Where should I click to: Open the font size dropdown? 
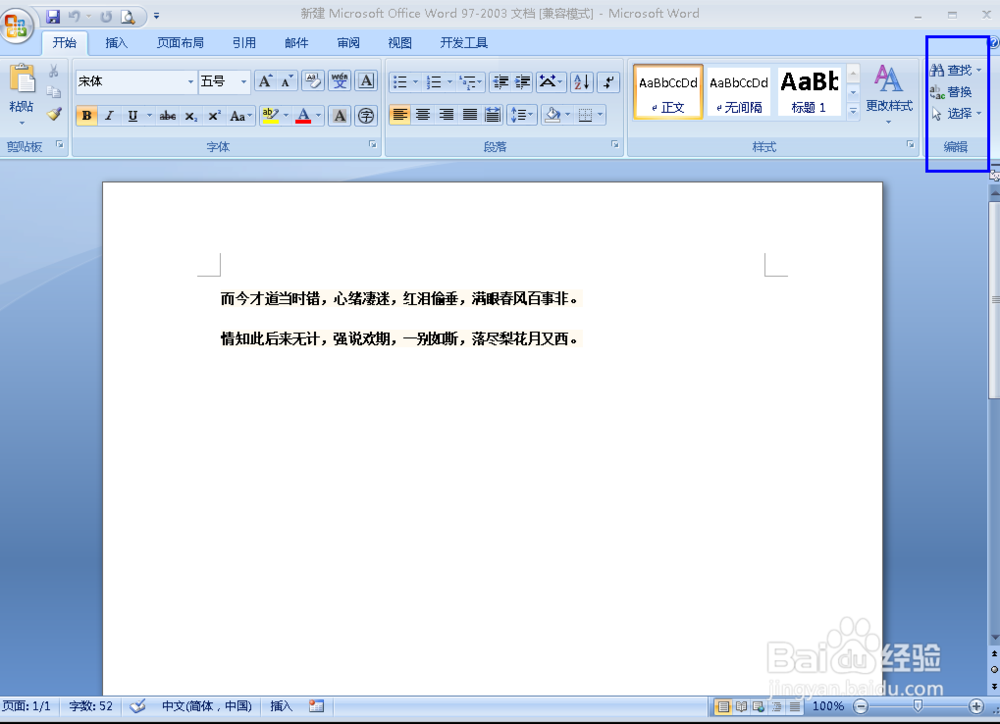pyautogui.click(x=243, y=82)
